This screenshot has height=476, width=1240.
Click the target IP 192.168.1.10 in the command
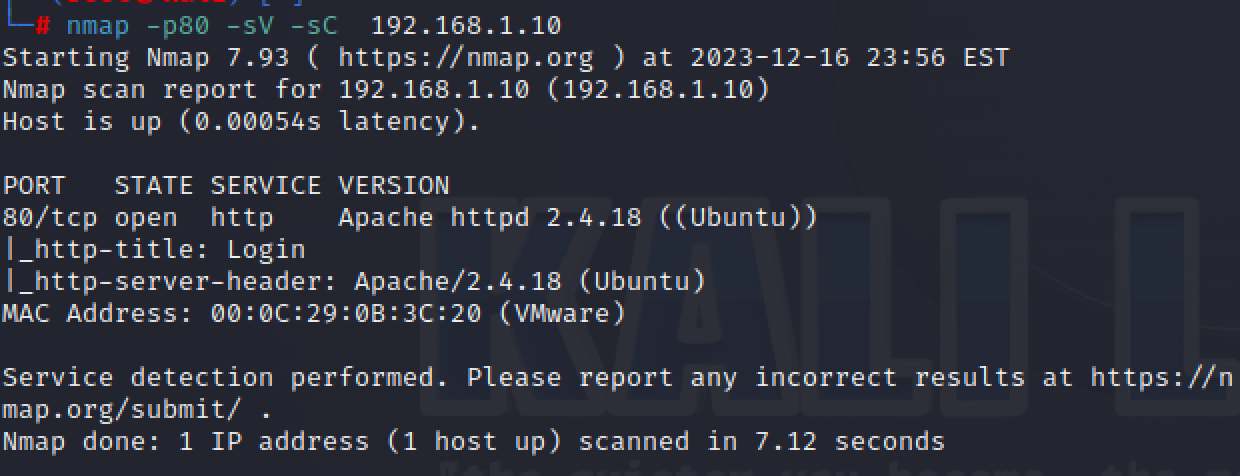pos(466,25)
